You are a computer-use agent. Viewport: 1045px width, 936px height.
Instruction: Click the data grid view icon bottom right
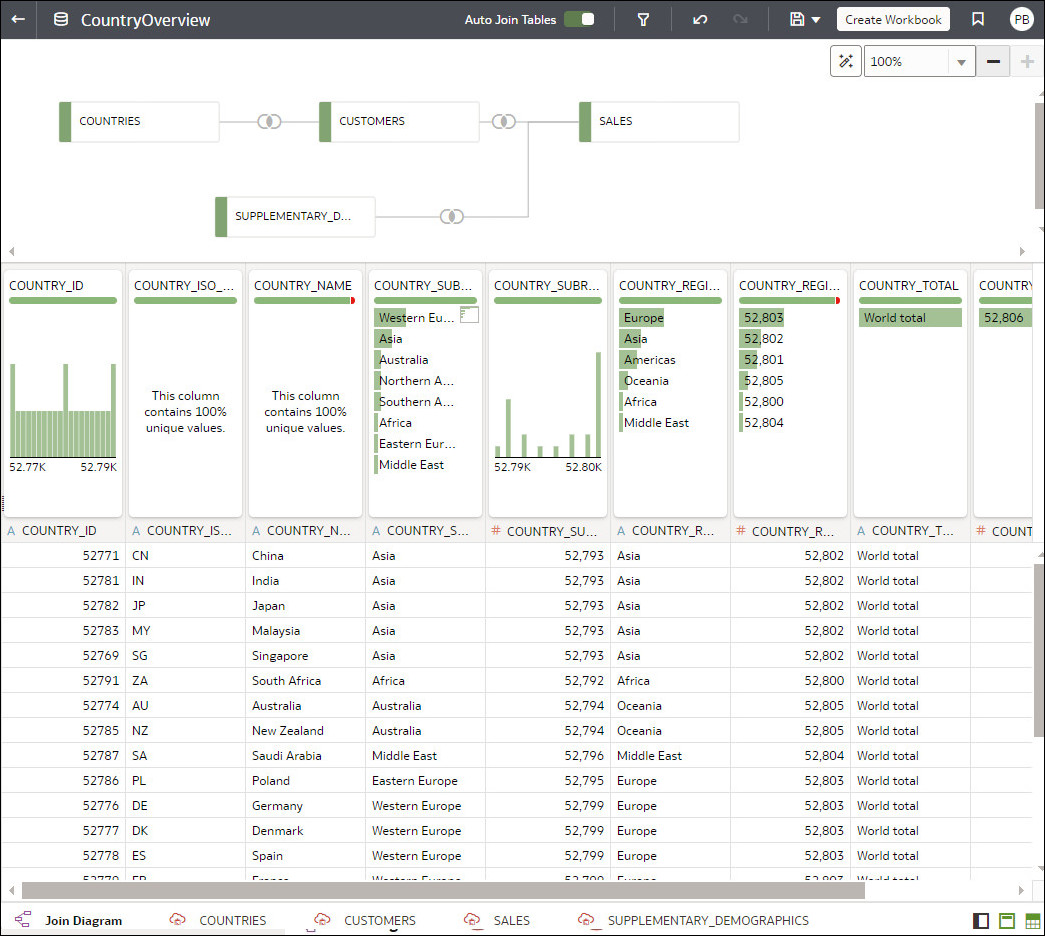click(1032, 920)
